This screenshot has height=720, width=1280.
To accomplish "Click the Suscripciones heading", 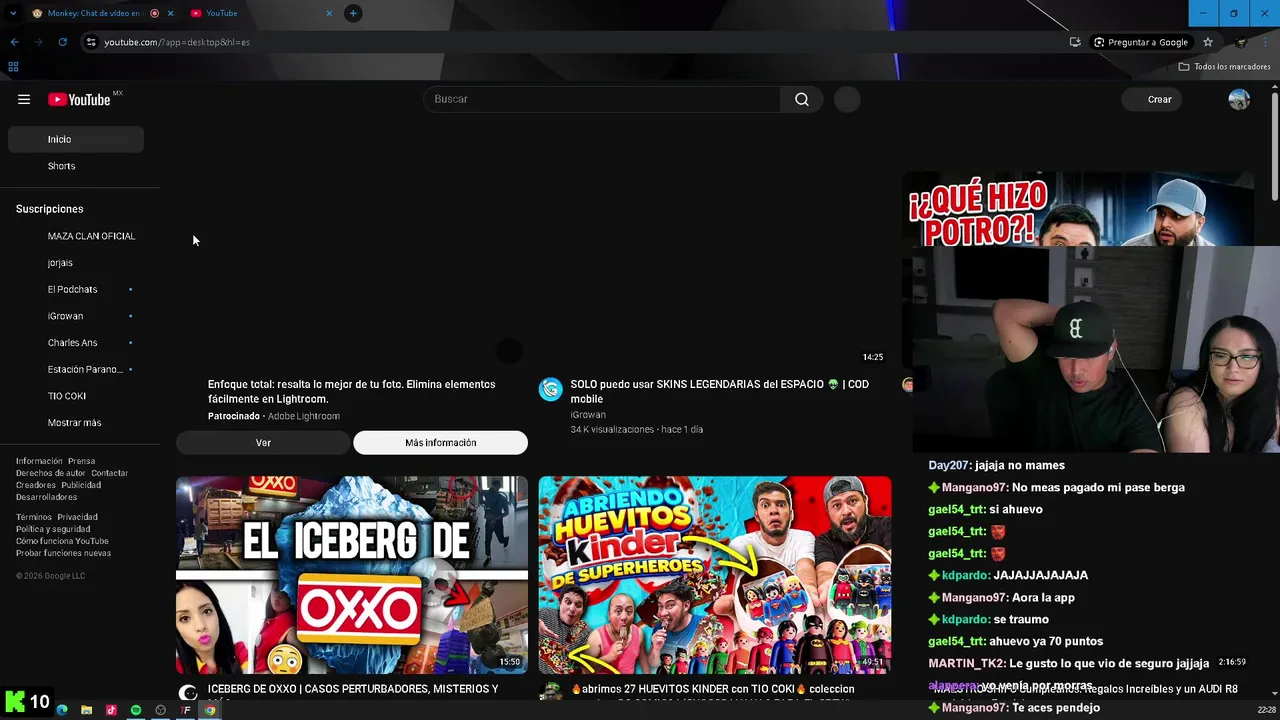I will click(x=49, y=209).
